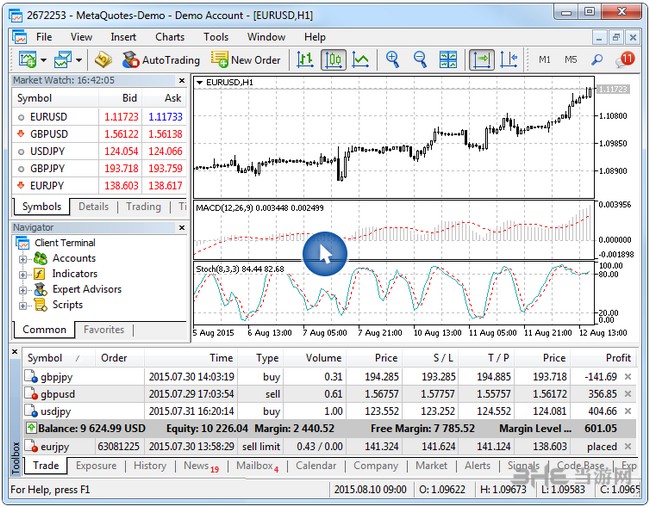
Task: Click the Accounts people icon
Action: point(40,258)
